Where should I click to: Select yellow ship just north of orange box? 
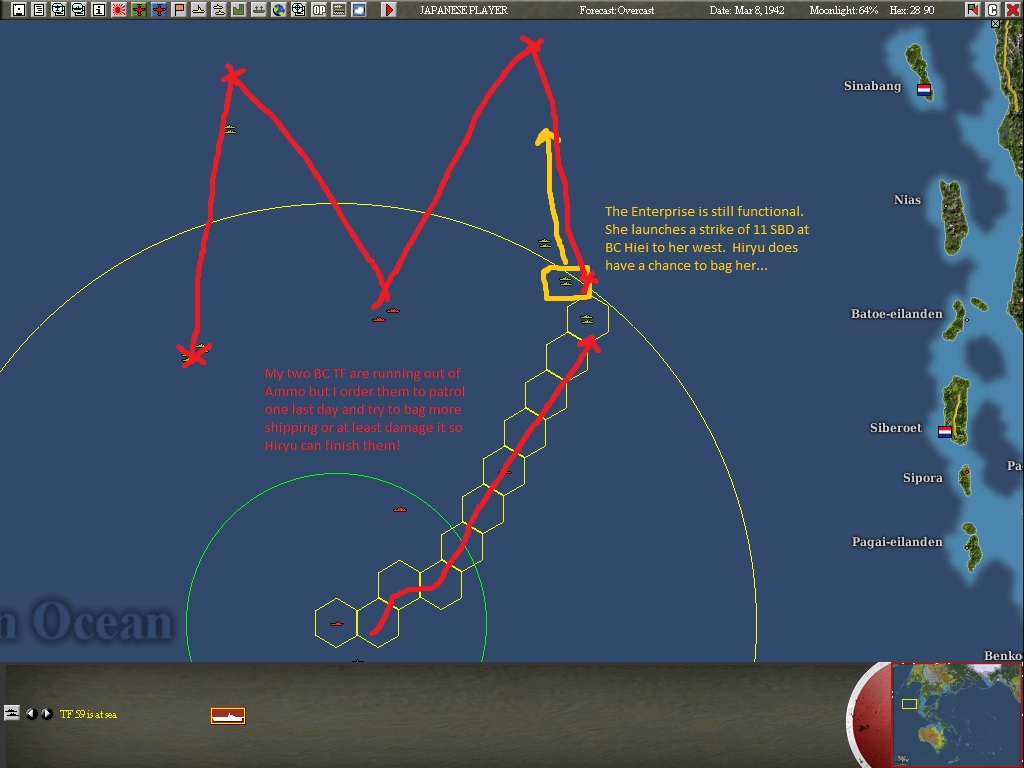(545, 244)
